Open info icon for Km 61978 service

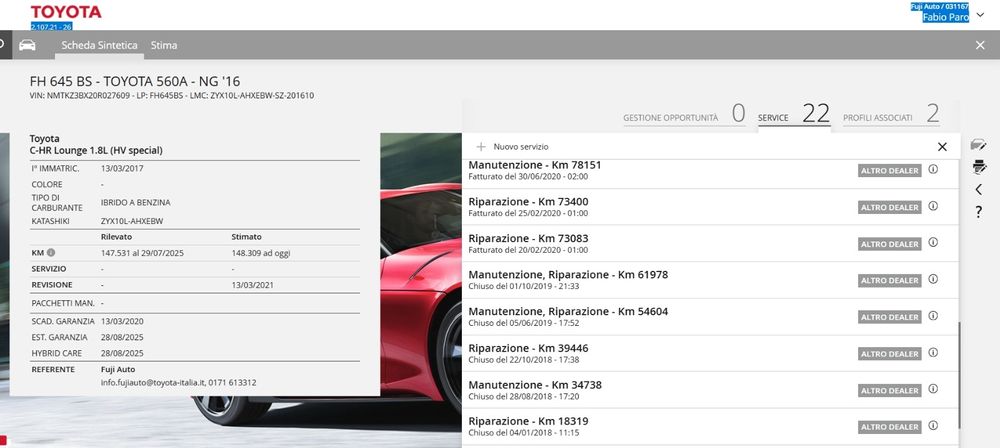coord(933,279)
